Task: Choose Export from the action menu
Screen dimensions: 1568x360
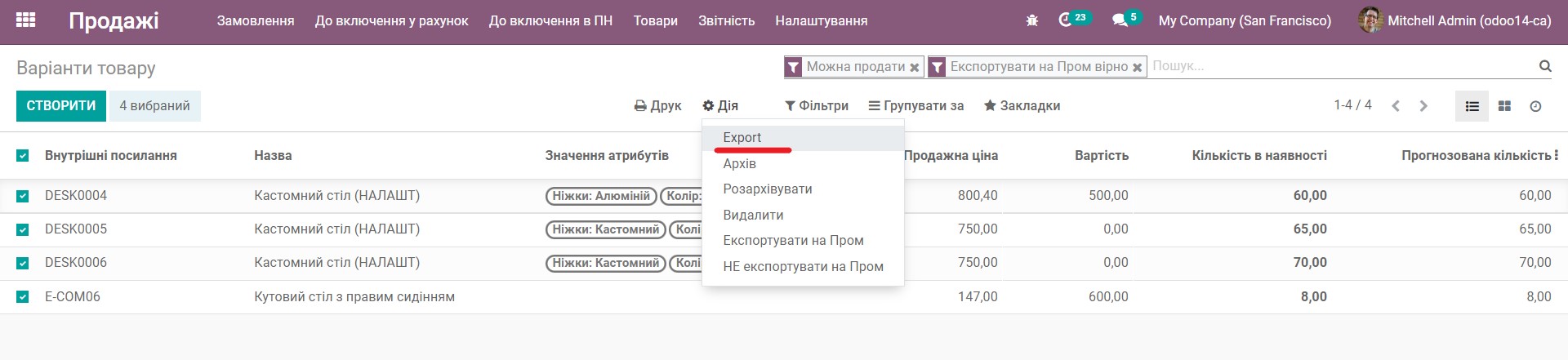Action: (803, 138)
